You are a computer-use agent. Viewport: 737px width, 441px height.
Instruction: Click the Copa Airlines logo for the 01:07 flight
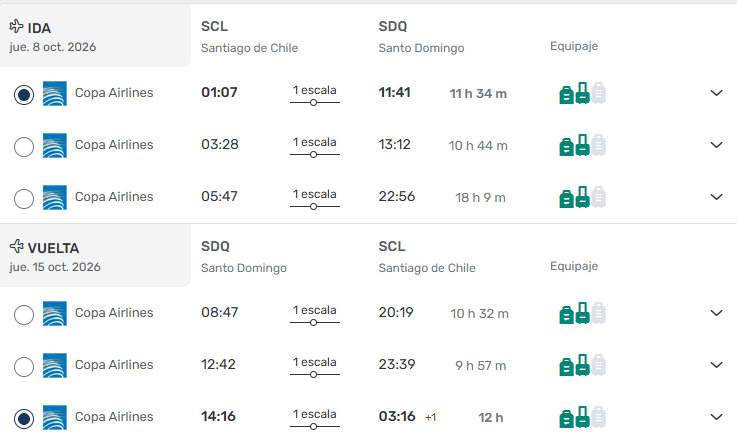coord(54,94)
